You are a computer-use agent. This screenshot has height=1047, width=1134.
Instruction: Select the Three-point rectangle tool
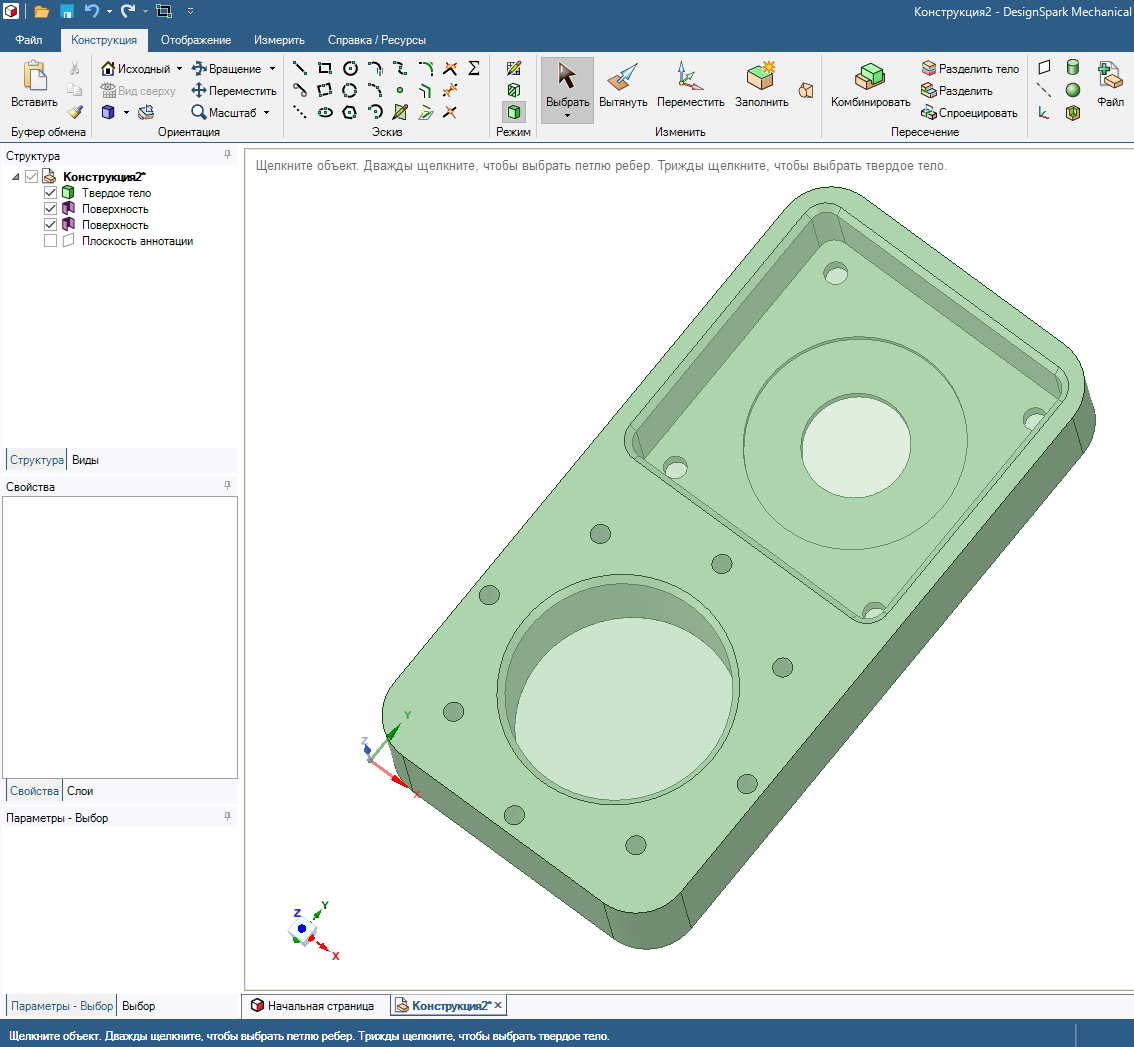[x=325, y=90]
